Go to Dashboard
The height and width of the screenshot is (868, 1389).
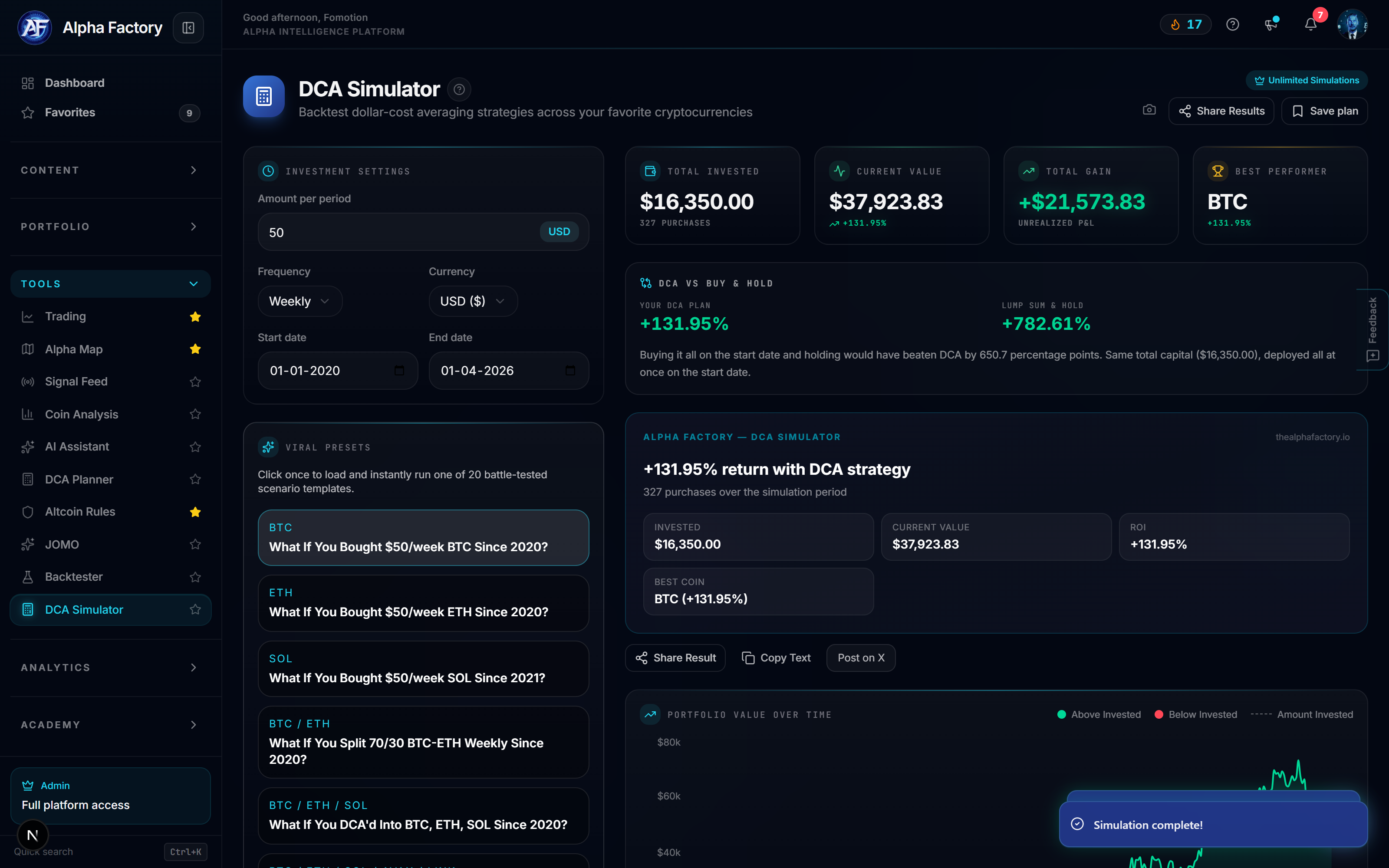[x=111, y=83]
